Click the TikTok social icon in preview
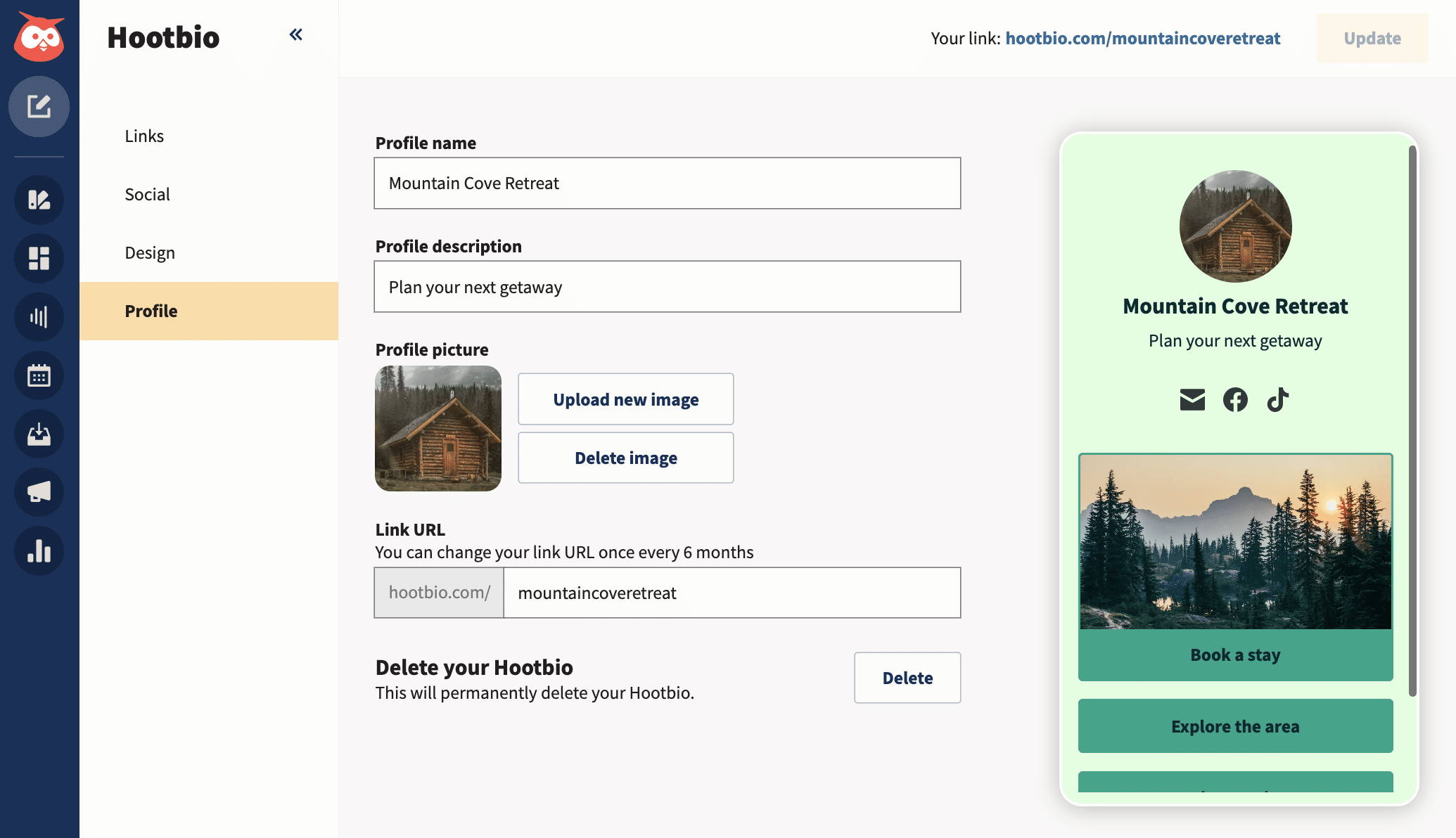Viewport: 1456px width, 838px height. (1278, 399)
